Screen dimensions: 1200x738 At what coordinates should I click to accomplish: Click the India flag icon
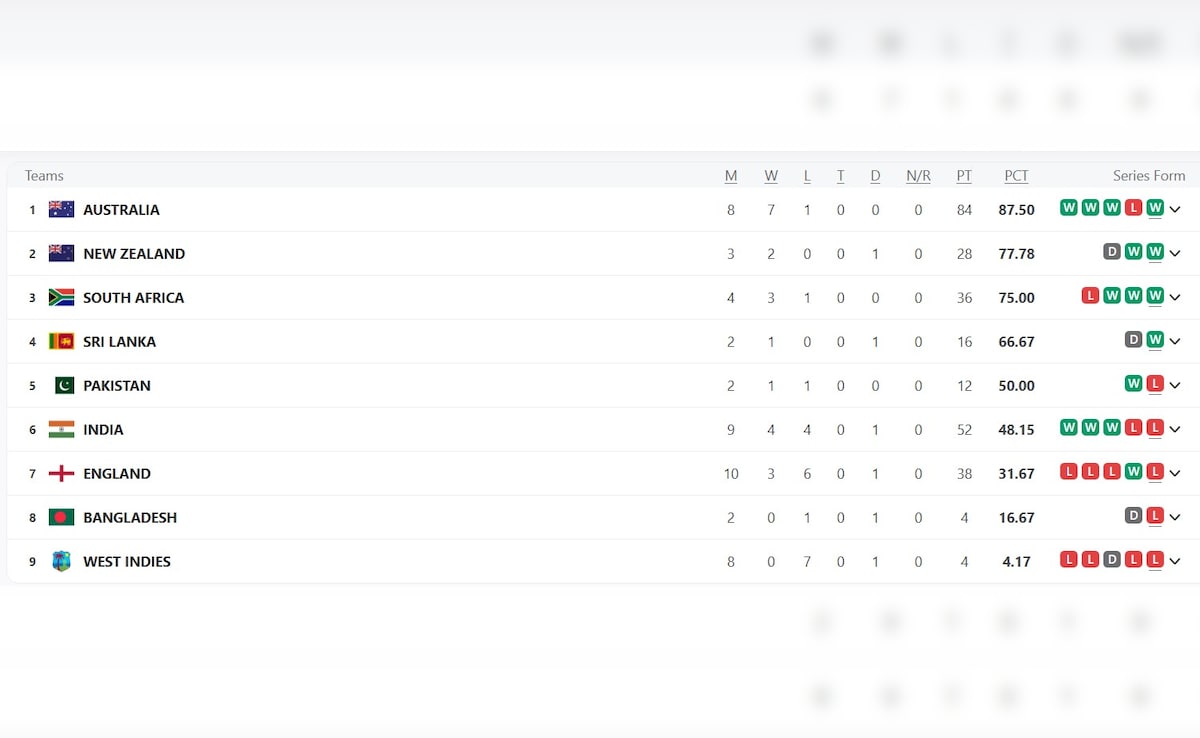61,429
